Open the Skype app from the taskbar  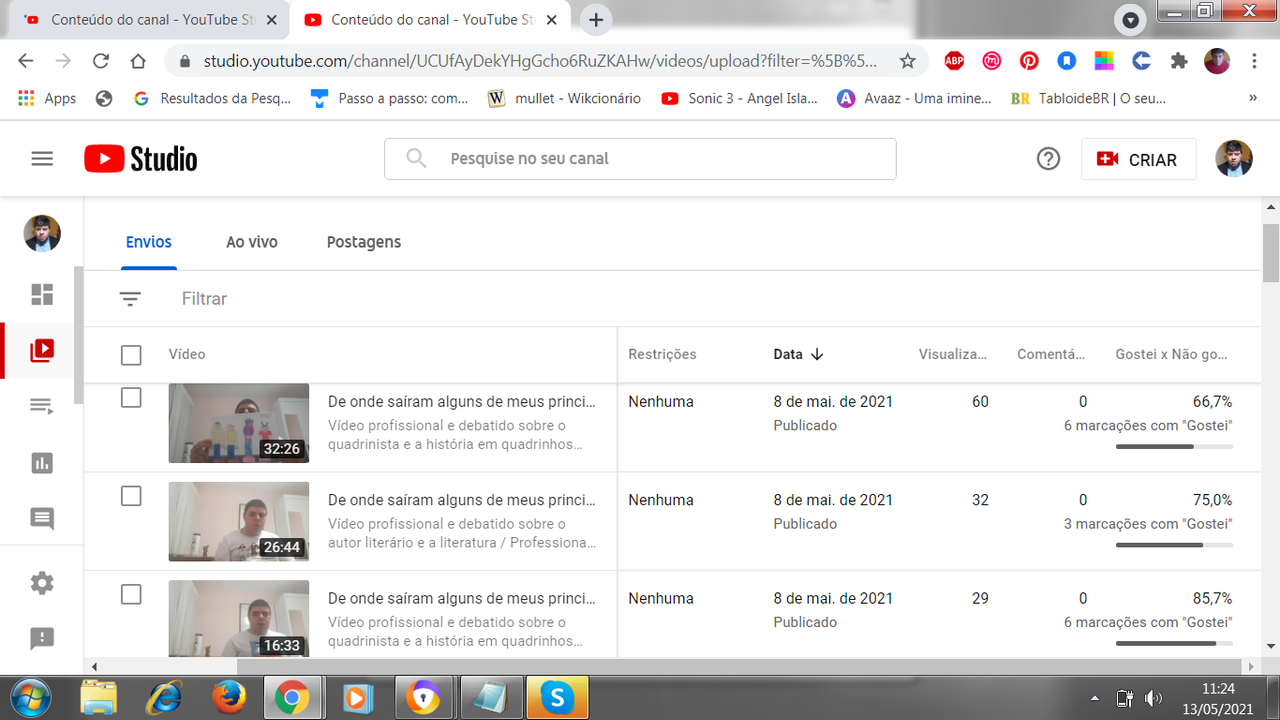pos(557,697)
